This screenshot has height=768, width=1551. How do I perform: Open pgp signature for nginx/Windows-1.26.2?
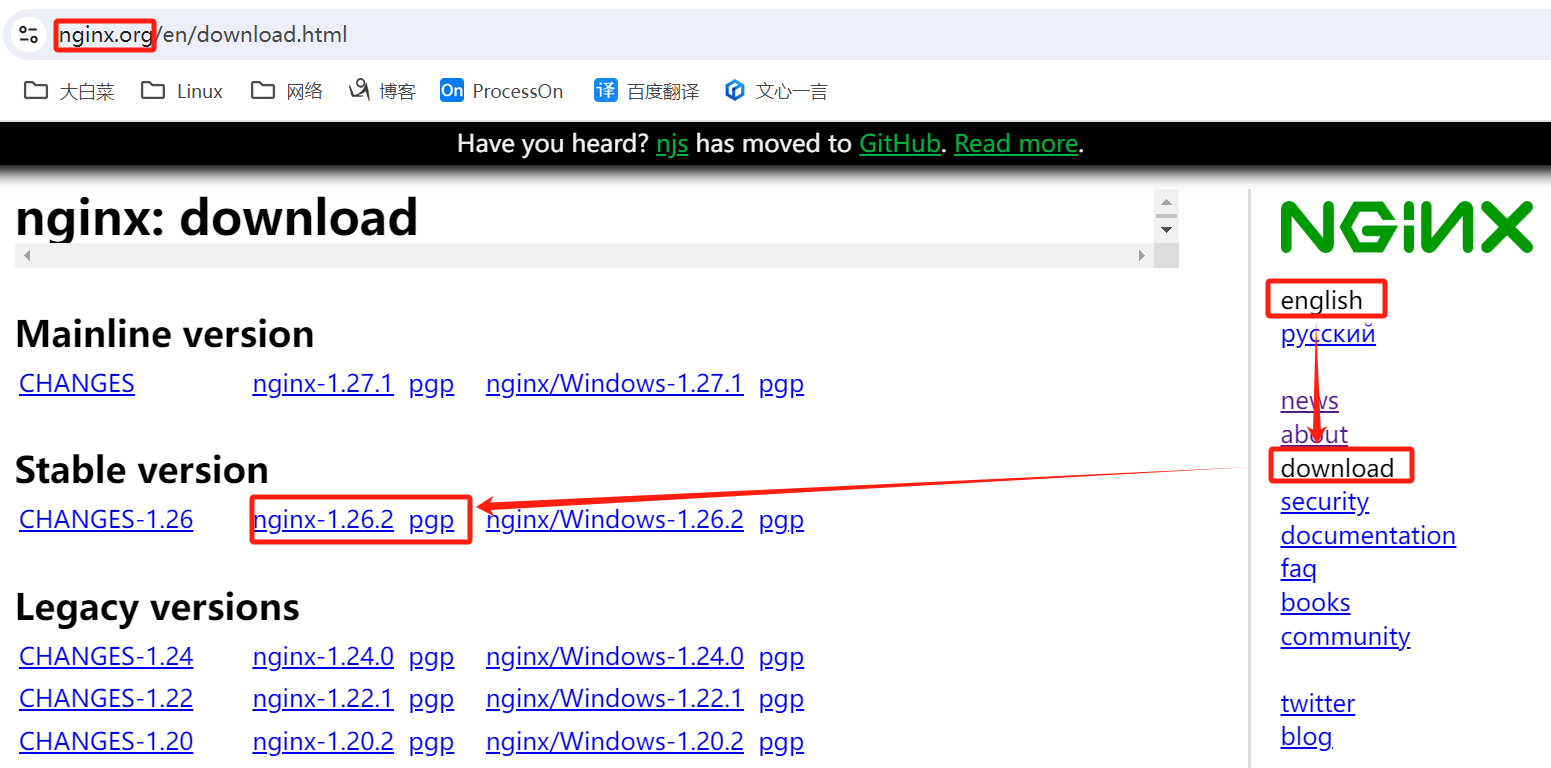(781, 520)
